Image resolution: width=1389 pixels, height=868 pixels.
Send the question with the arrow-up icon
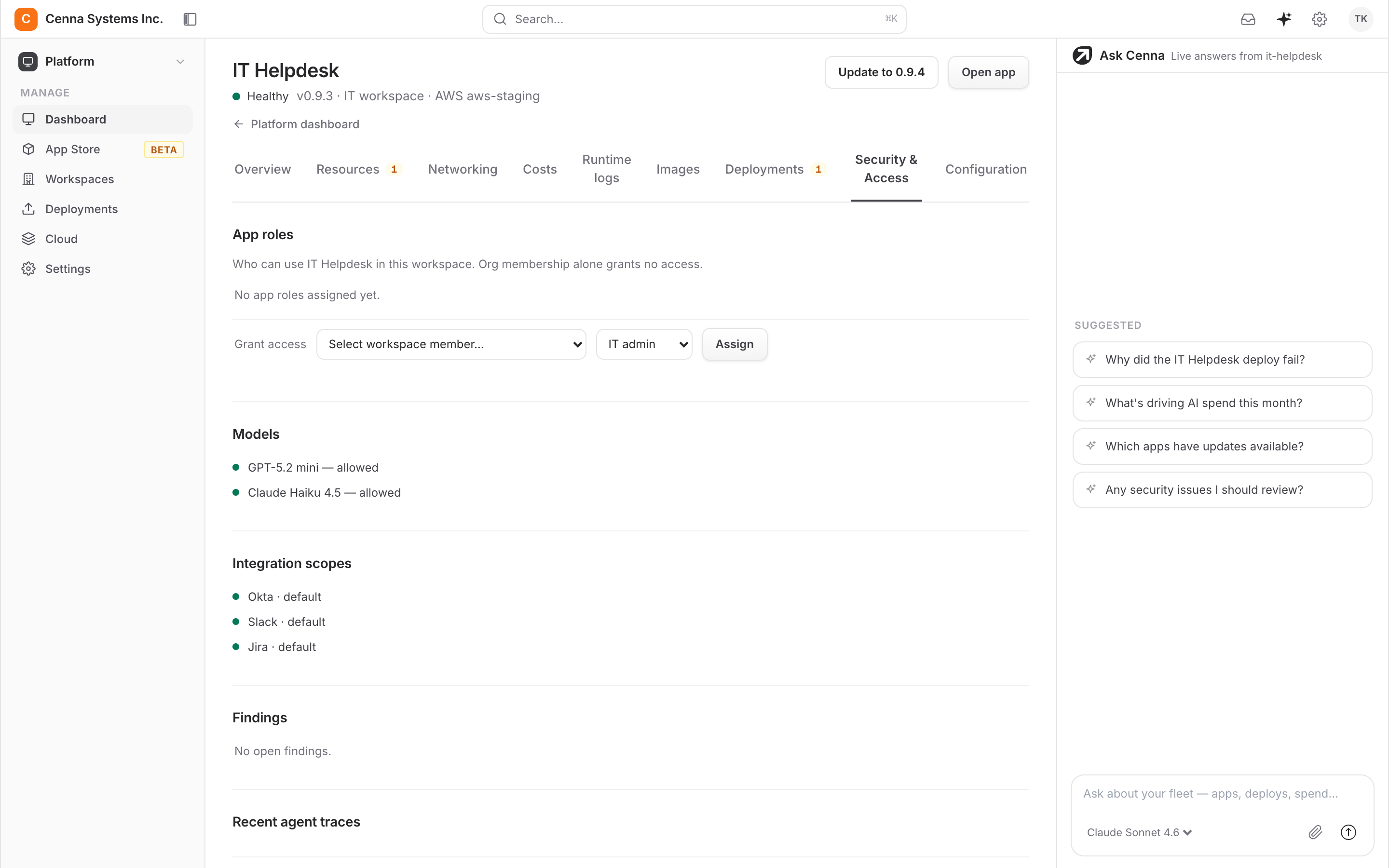click(x=1348, y=832)
